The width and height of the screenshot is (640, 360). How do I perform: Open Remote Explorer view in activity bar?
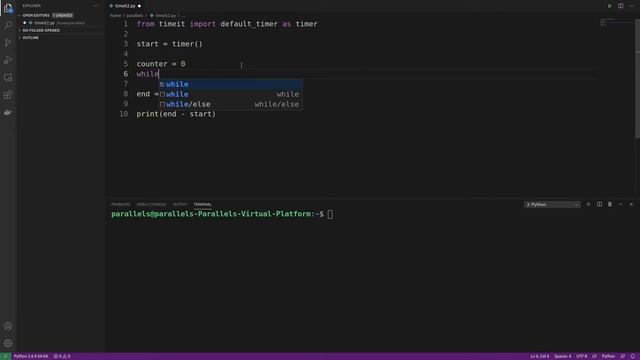coord(8,78)
